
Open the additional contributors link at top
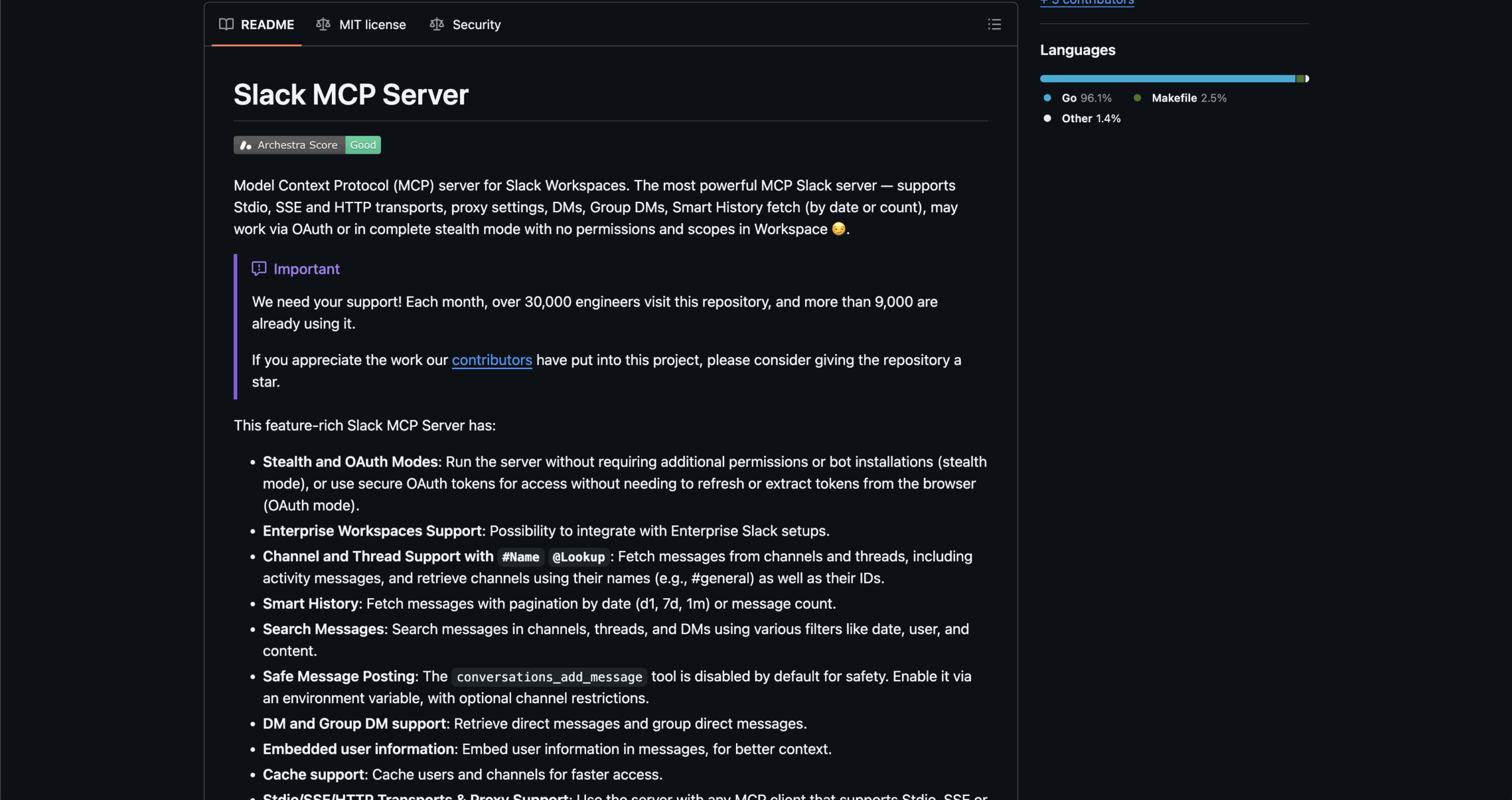1087,2
